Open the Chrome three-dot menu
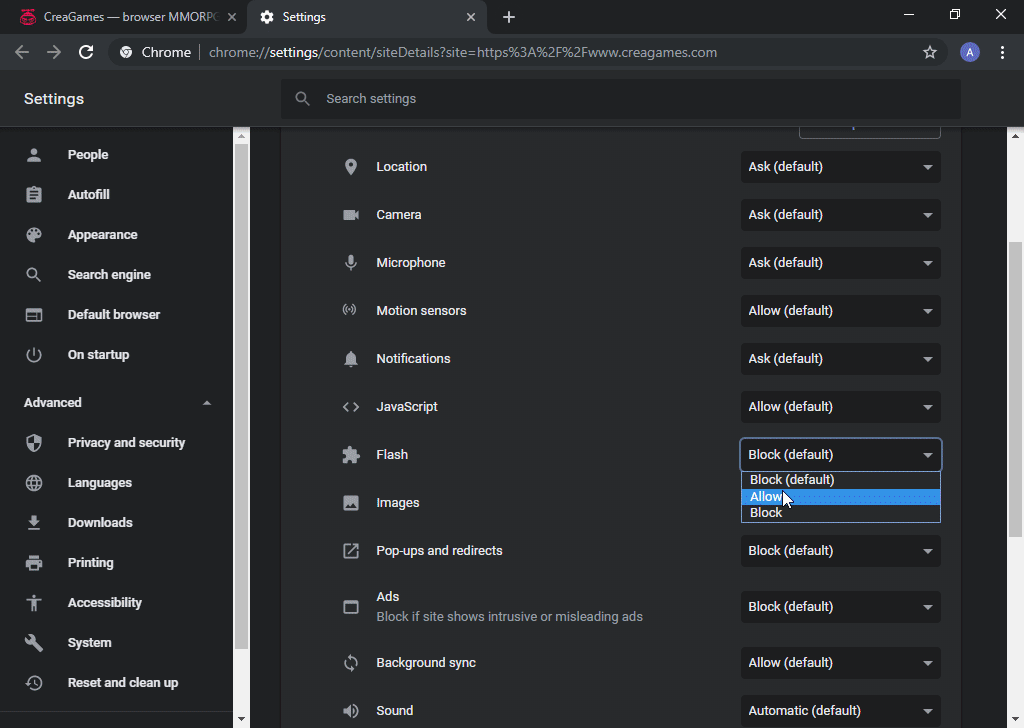 tap(1002, 52)
